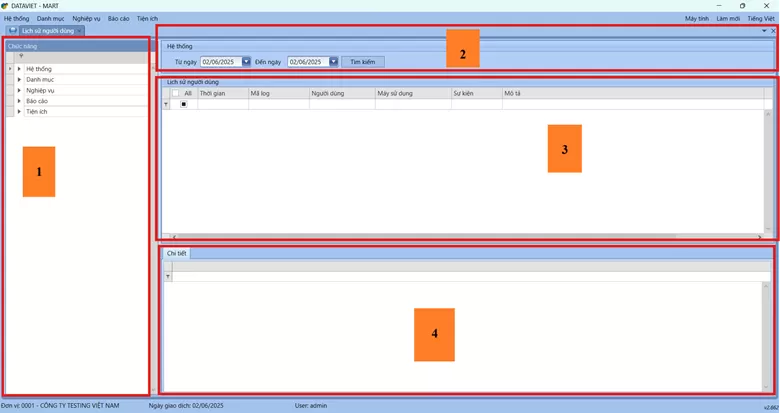The image size is (780, 413).
Task: Open the Từ ngày date picker dropdown
Action: tap(246, 62)
